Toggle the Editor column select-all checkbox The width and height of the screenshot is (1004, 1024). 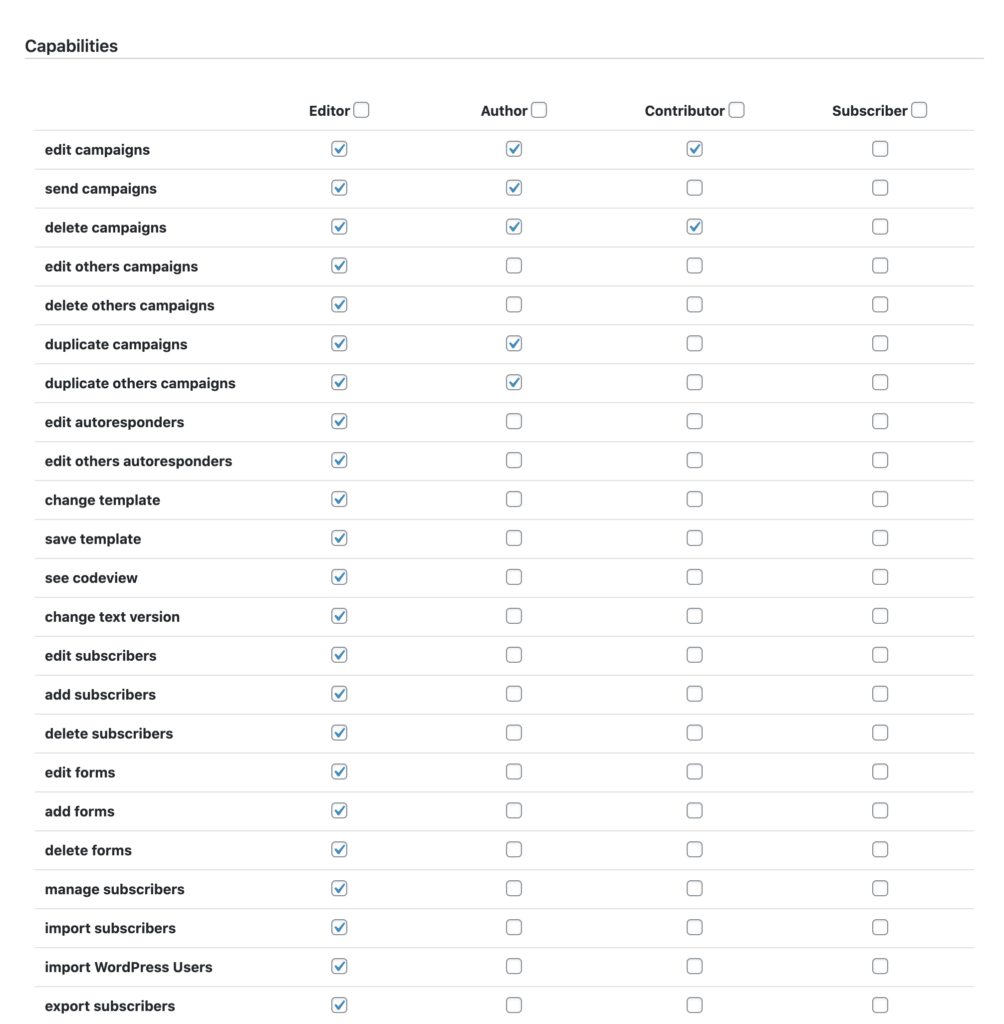(x=361, y=110)
